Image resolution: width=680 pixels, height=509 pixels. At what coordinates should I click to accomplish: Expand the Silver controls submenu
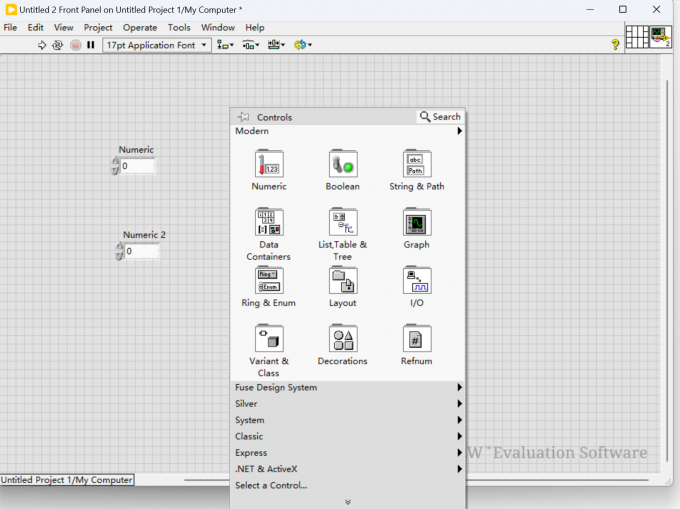click(348, 404)
